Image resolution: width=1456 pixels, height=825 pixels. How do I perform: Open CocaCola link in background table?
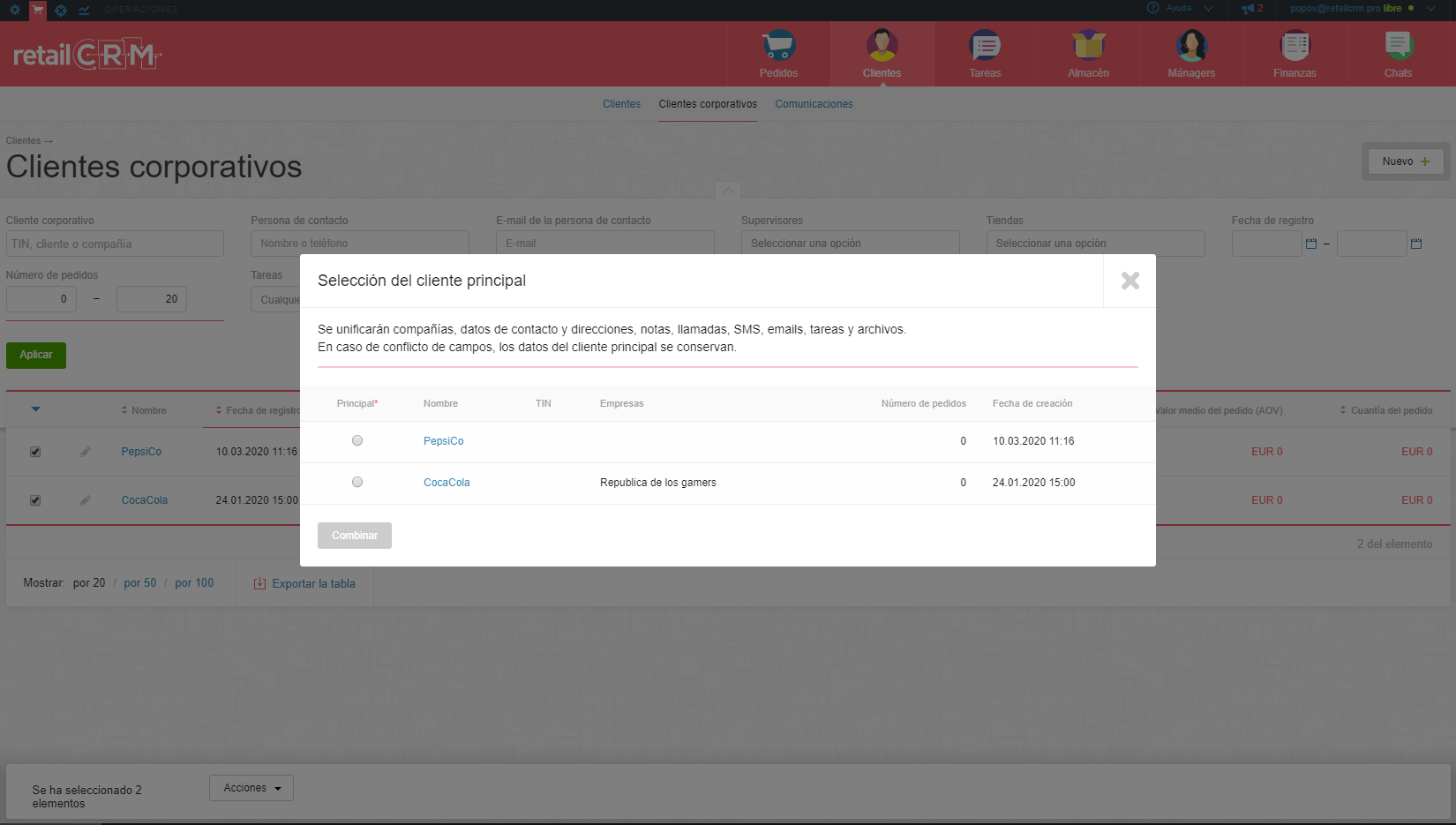pyautogui.click(x=144, y=500)
